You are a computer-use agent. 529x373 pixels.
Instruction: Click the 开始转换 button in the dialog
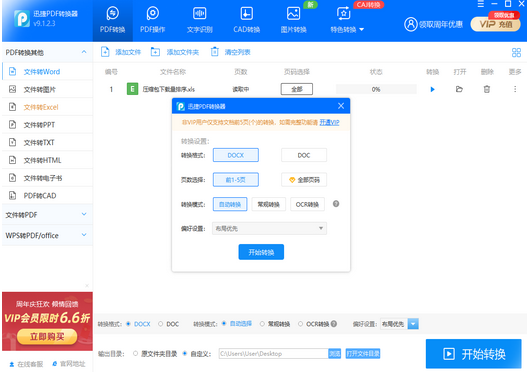(x=261, y=252)
